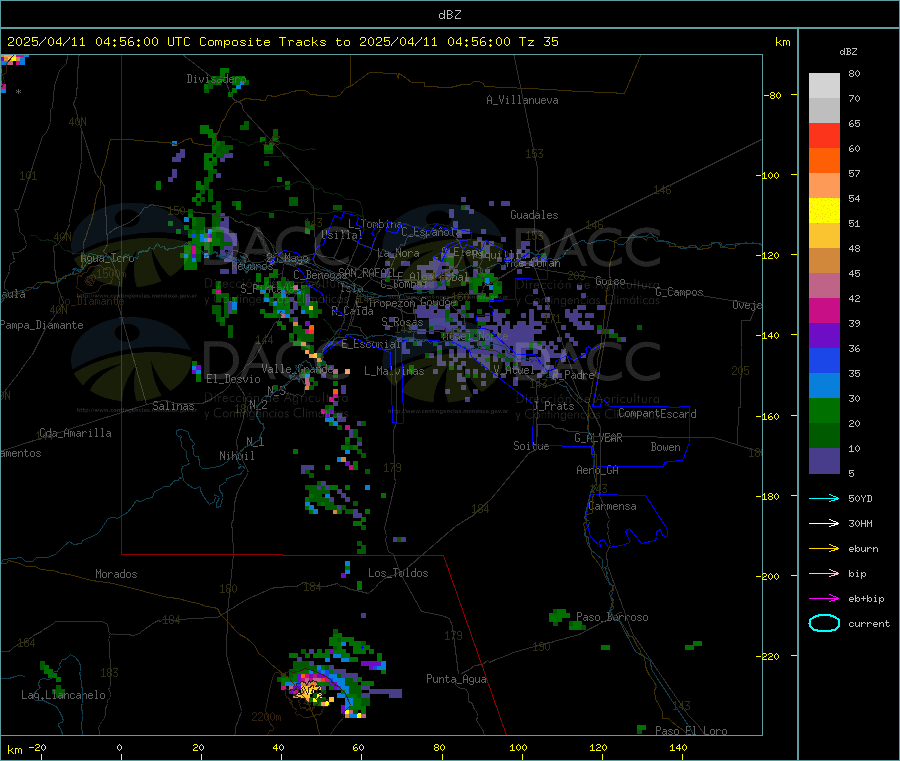Image resolution: width=900 pixels, height=761 pixels.
Task: Click the G_ALVEAR map label
Action: (598, 438)
